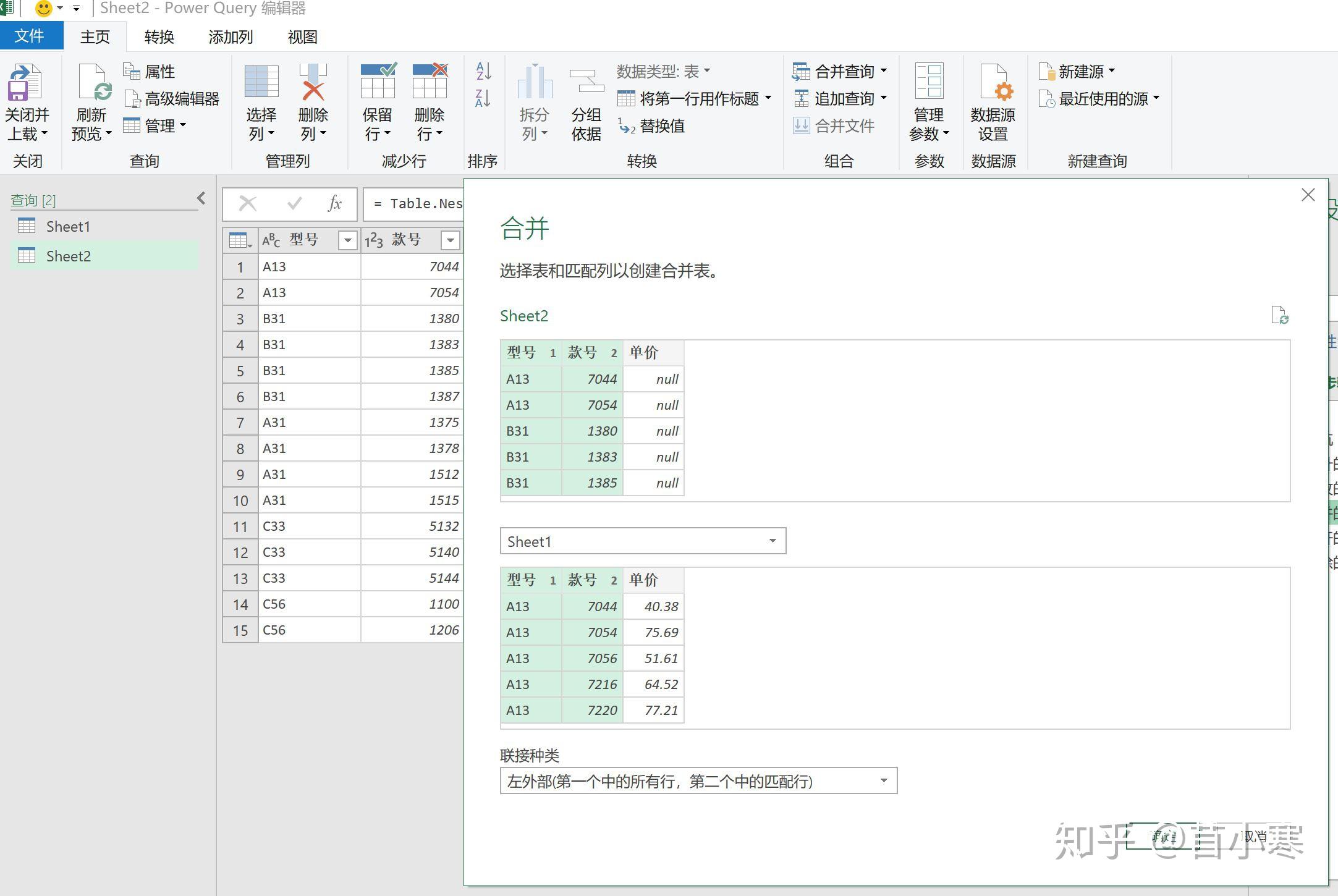The width and height of the screenshot is (1338, 896).
Task: Click the 选择列 (Choose Columns) icon
Action: [261, 102]
